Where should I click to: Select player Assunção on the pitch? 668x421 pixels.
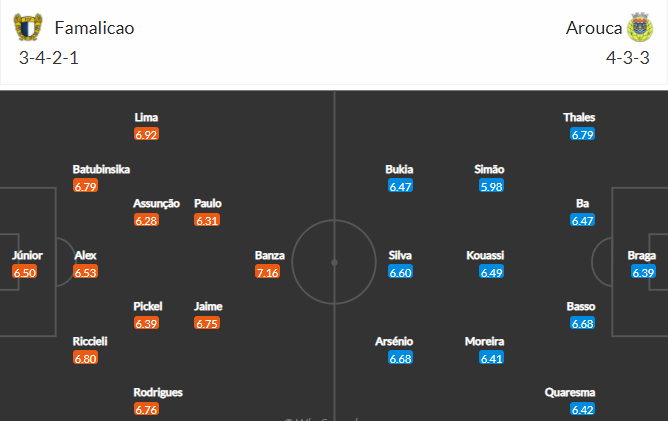[156, 203]
